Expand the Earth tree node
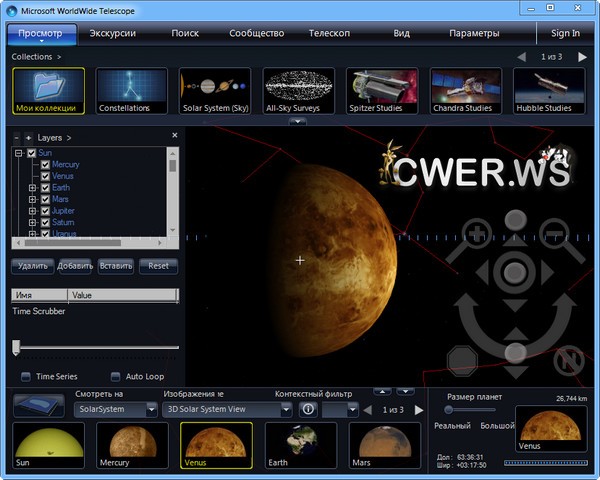The image size is (600, 480). pos(32,187)
